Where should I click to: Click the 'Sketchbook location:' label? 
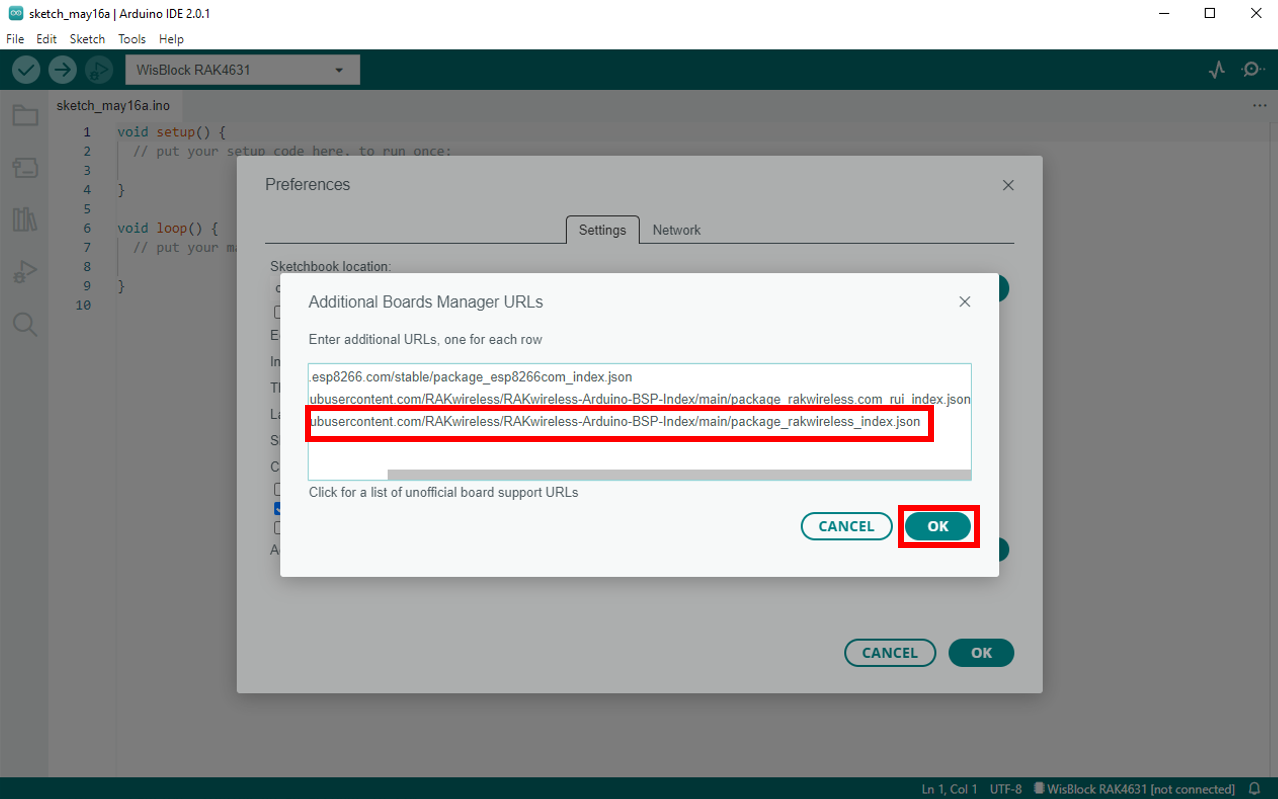330,267
